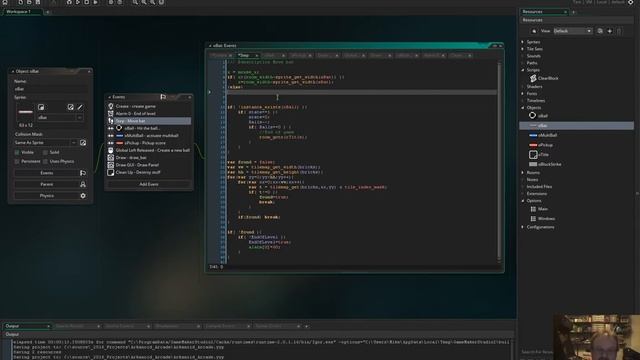The height and width of the screenshot is (360, 640).
Task: Click the new sprite icon in Object panel
Action: (41, 107)
